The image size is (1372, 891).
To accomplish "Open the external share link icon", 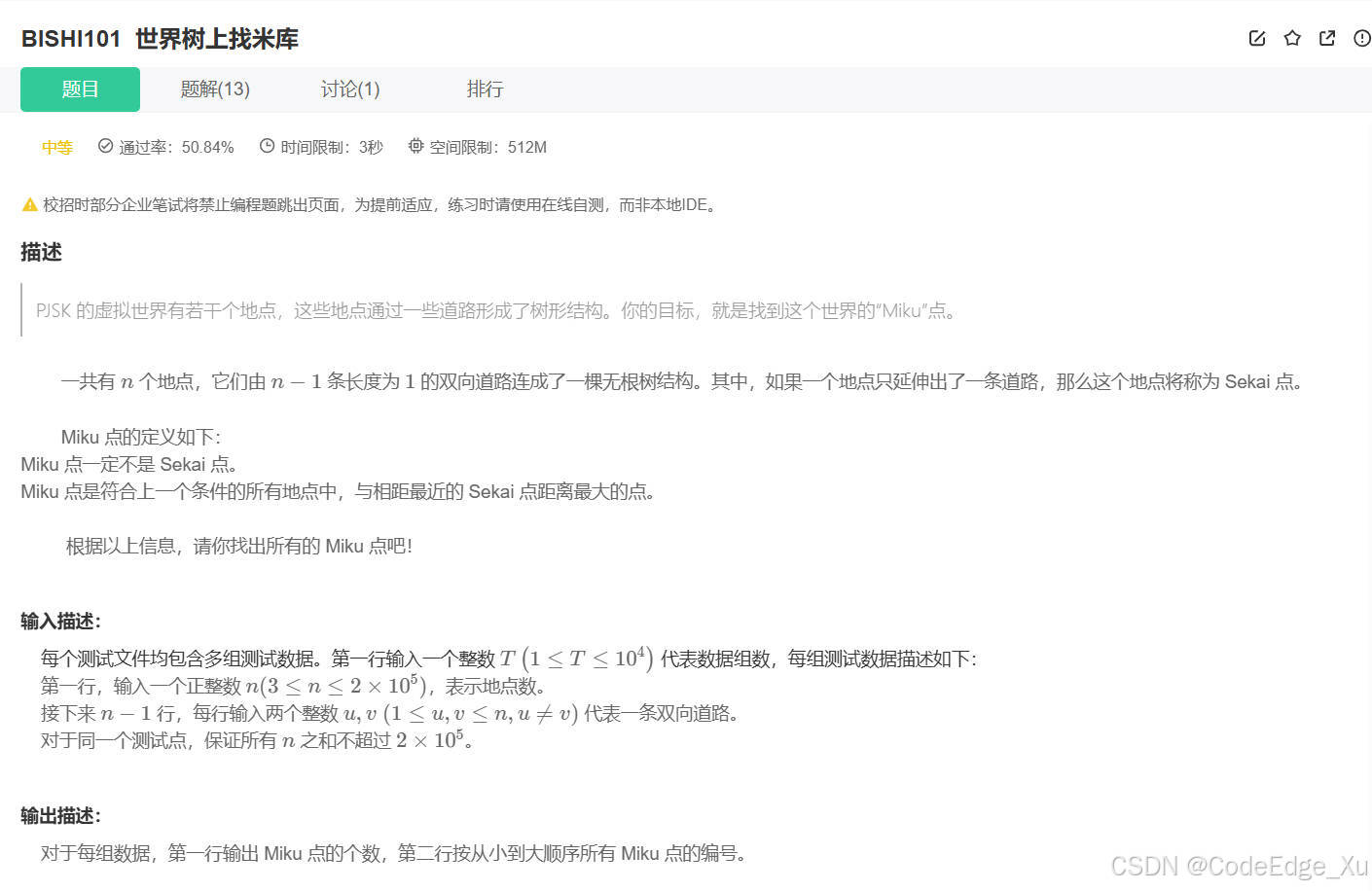I will (1327, 38).
